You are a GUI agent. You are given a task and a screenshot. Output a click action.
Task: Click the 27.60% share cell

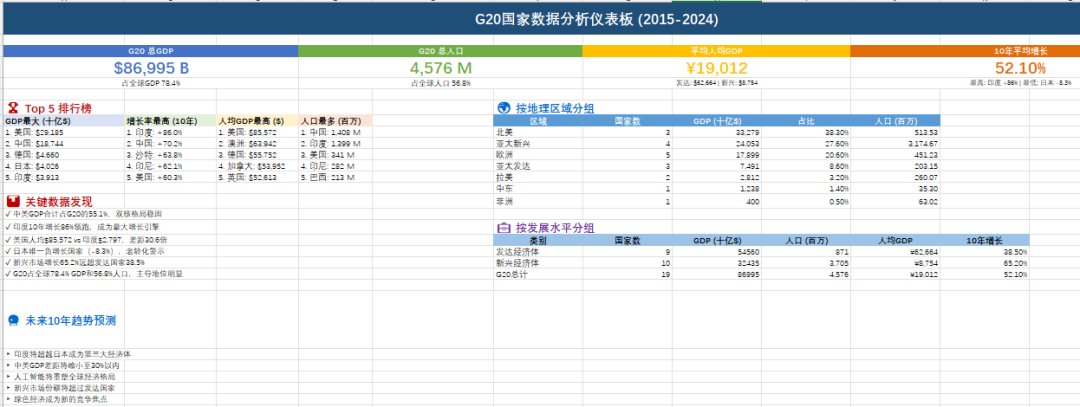[x=806, y=143]
